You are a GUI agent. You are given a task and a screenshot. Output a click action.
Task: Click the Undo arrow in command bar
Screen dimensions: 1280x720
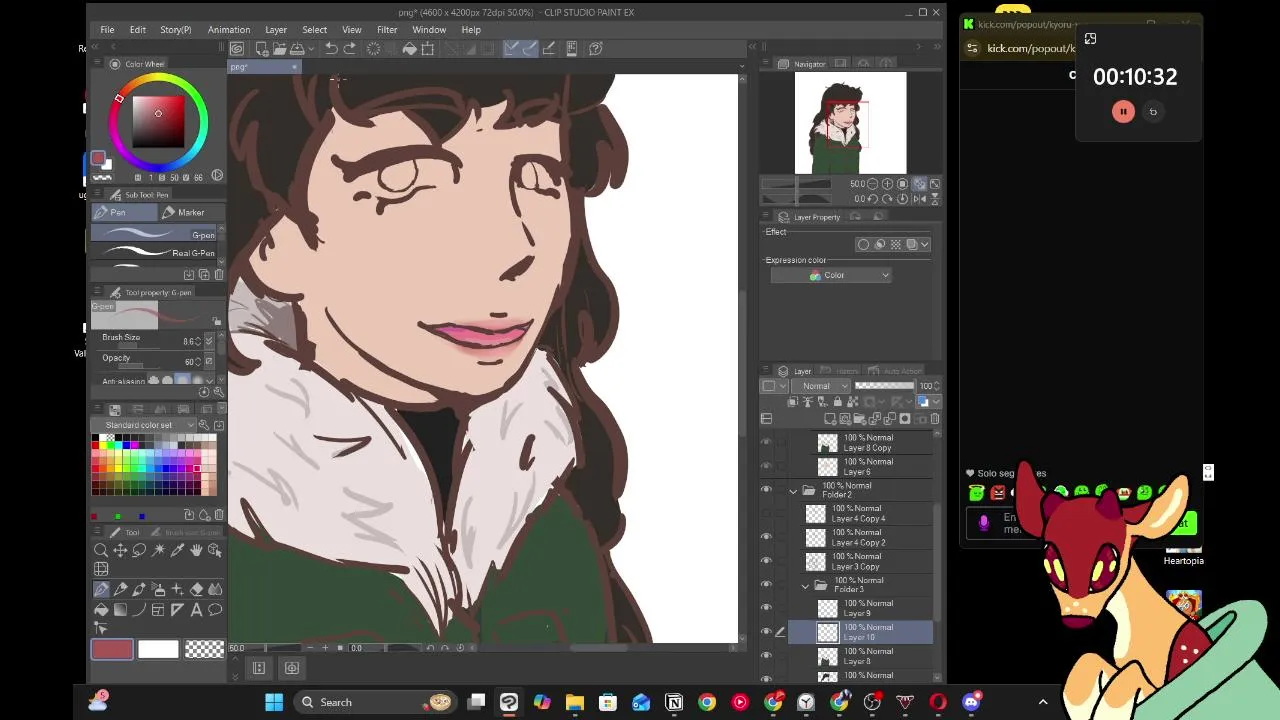(331, 48)
